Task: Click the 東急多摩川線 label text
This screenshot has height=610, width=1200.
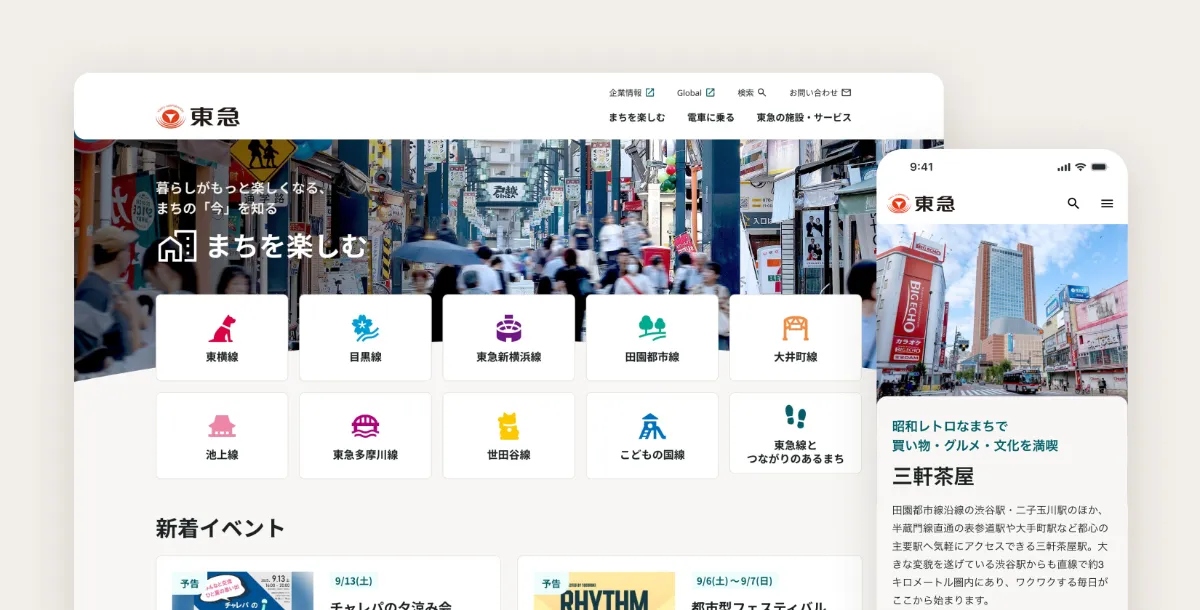Action: 365,455
